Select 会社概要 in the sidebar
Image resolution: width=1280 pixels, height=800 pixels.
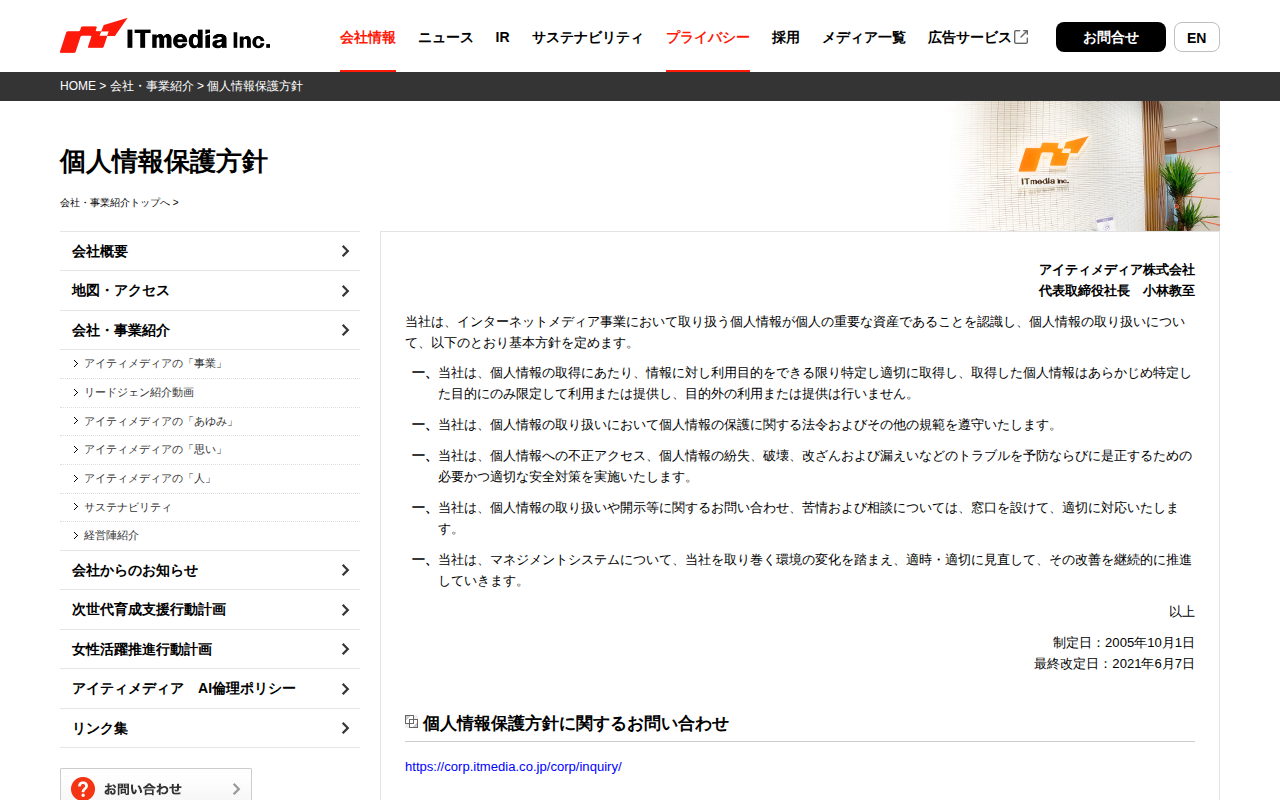[x=210, y=251]
